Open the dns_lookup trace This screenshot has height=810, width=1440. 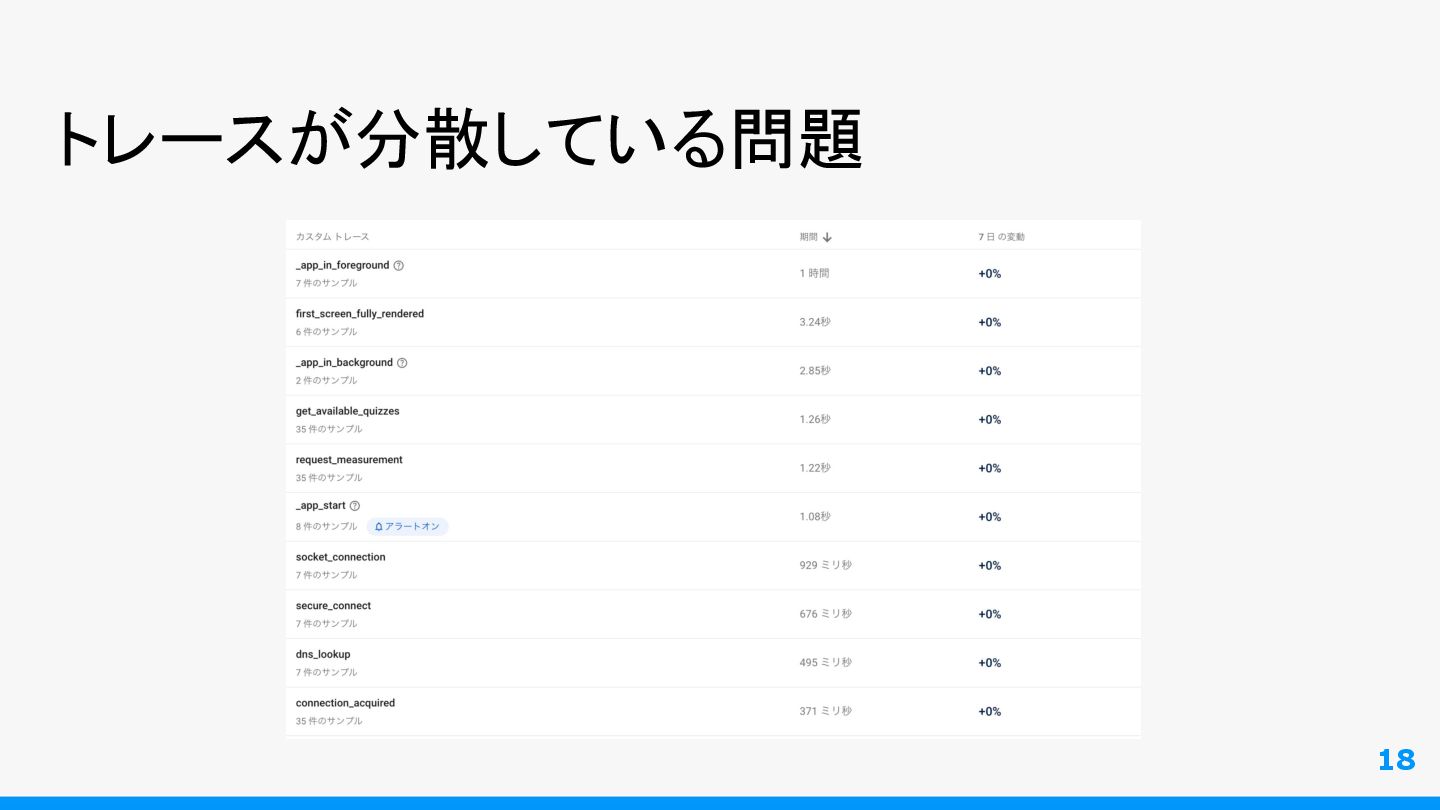pos(323,654)
